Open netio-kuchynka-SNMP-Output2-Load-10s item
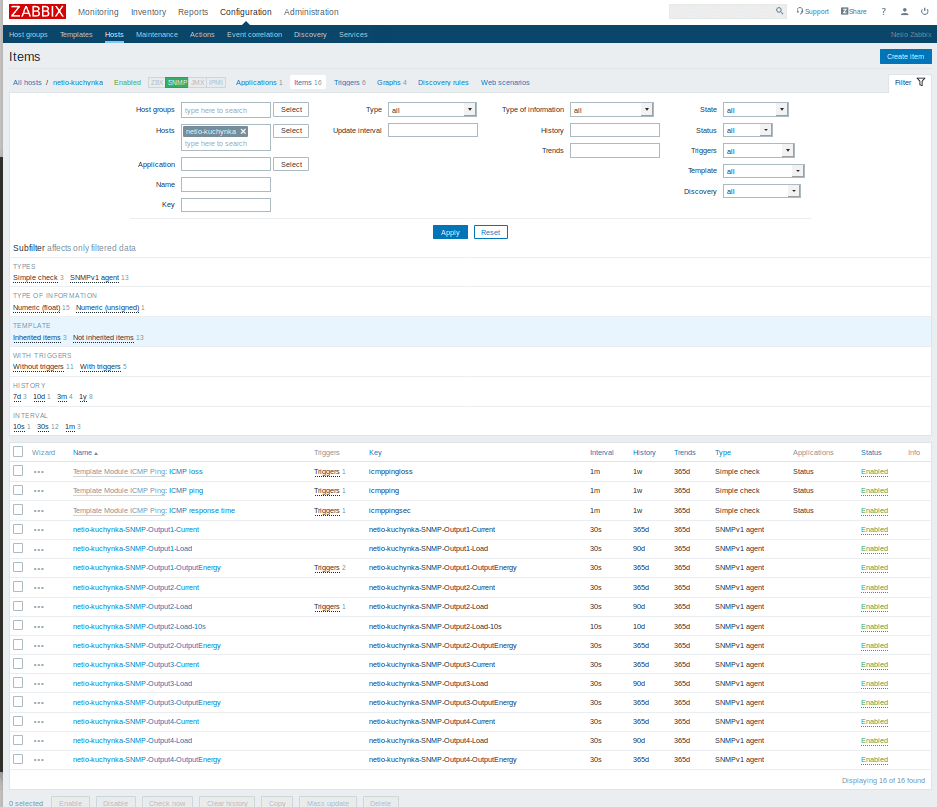The width and height of the screenshot is (937, 807). coord(139,626)
